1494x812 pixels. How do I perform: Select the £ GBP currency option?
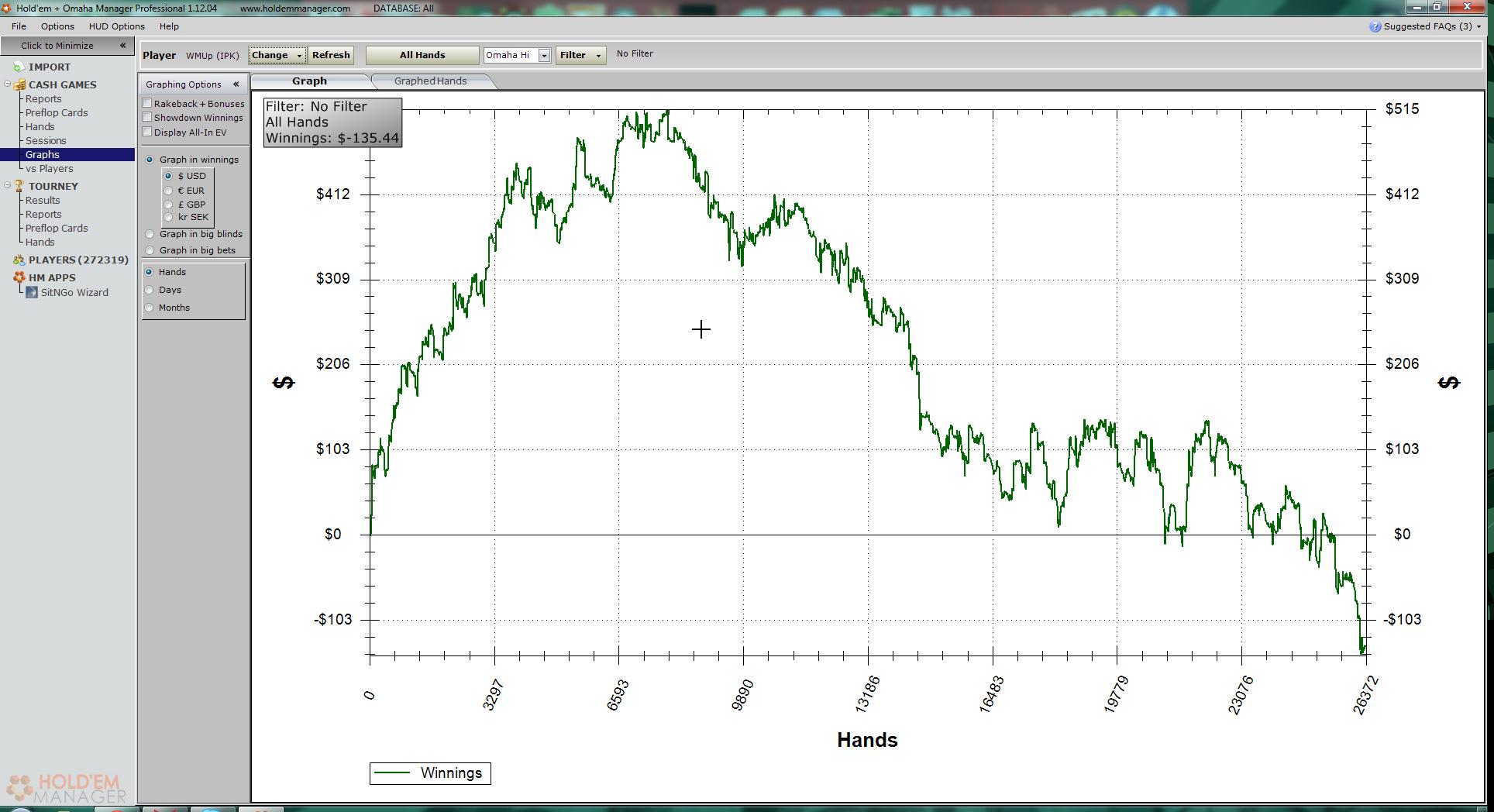click(168, 205)
